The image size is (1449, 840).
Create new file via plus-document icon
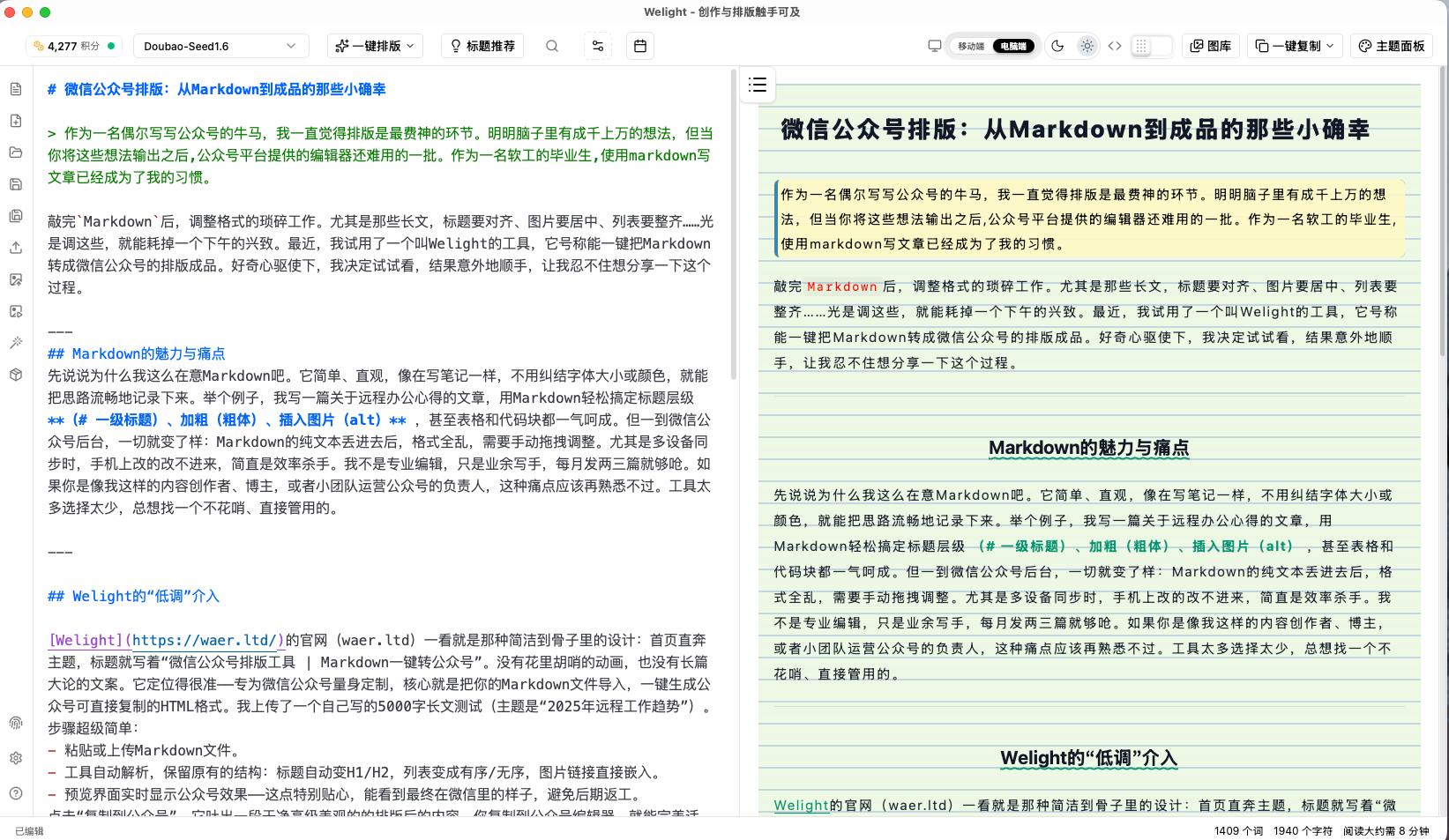click(x=16, y=121)
